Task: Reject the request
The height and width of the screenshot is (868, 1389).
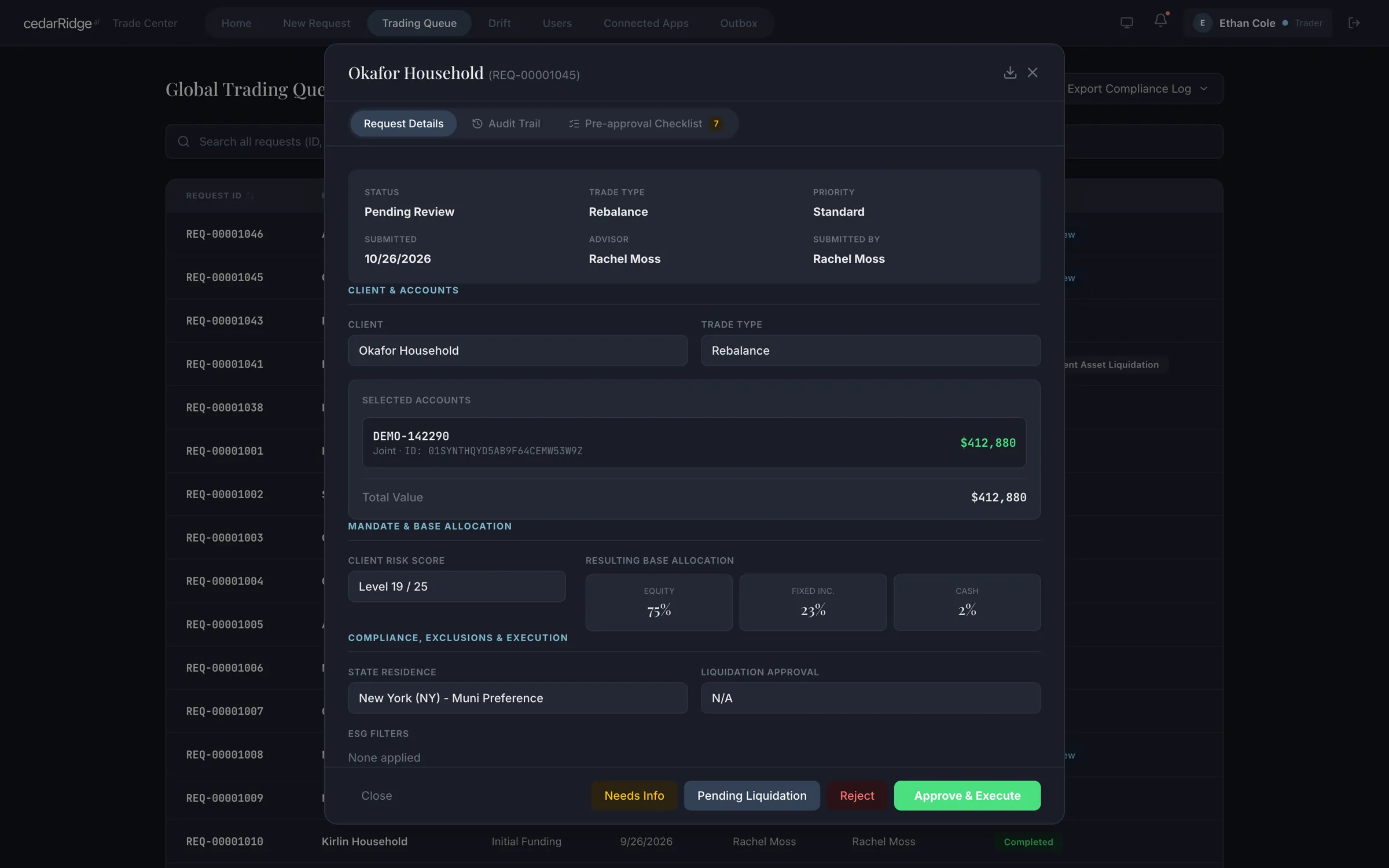Action: [x=857, y=795]
